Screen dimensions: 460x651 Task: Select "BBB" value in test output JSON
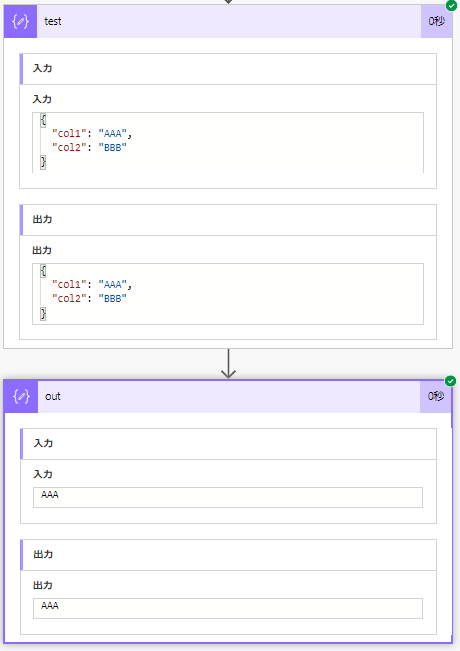(x=113, y=299)
